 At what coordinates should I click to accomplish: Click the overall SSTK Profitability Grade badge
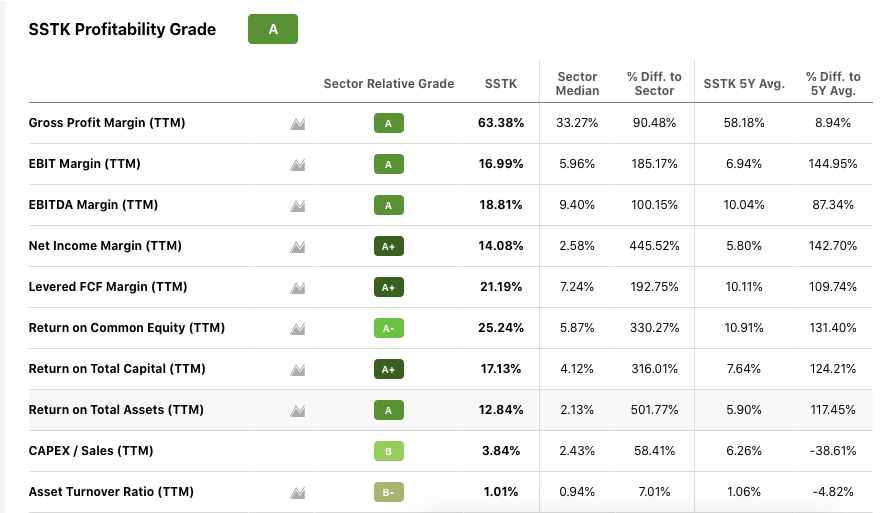pyautogui.click(x=273, y=29)
